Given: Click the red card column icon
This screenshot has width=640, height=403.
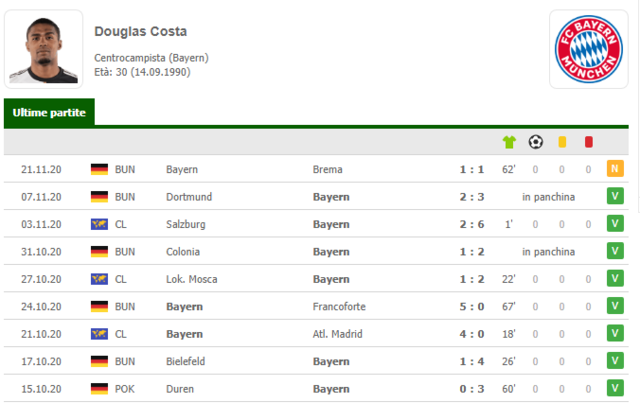Looking at the screenshot, I should point(588,142).
